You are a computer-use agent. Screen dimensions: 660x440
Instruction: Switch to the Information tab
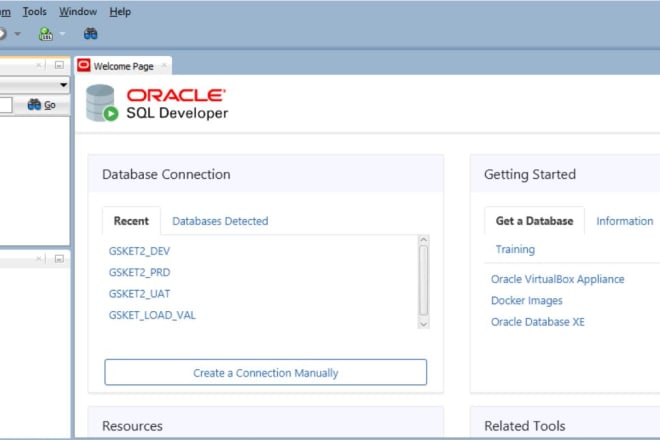[625, 221]
